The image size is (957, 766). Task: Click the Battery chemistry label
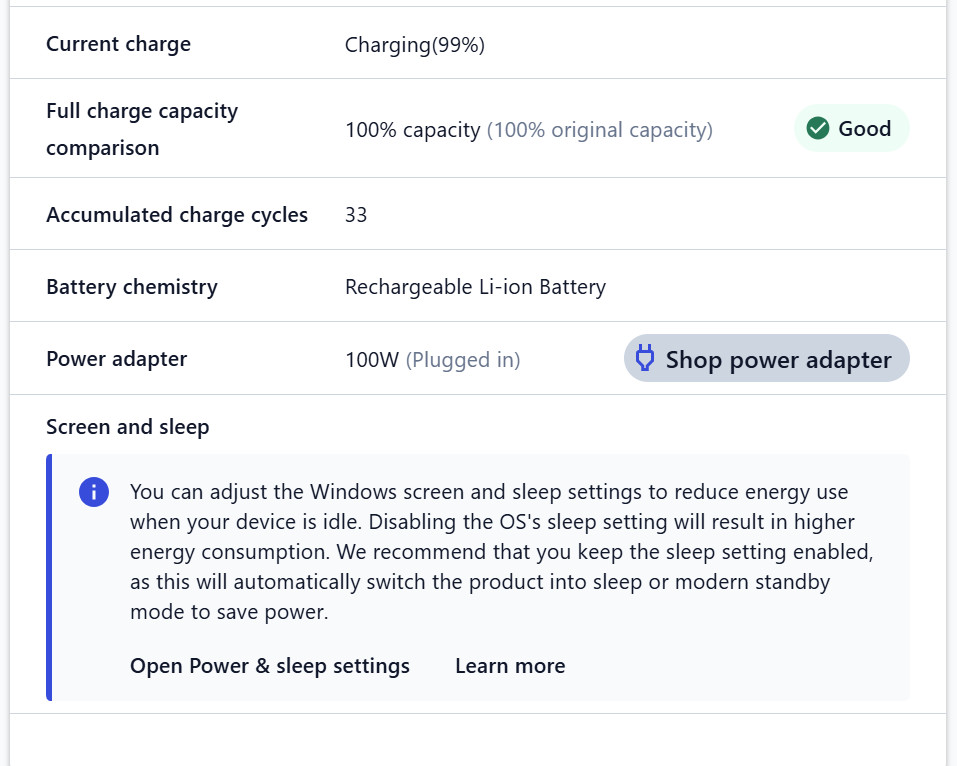click(x=132, y=287)
